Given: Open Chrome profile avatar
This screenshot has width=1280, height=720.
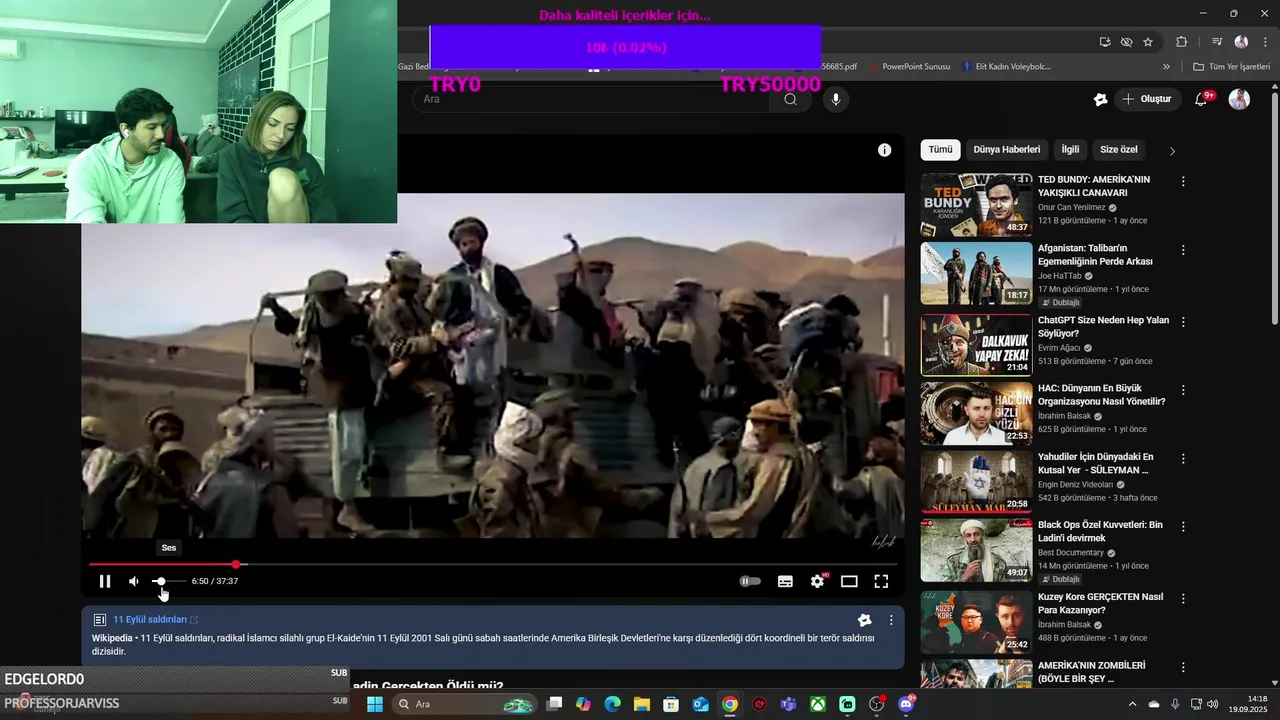Looking at the screenshot, I should coord(1241,42).
